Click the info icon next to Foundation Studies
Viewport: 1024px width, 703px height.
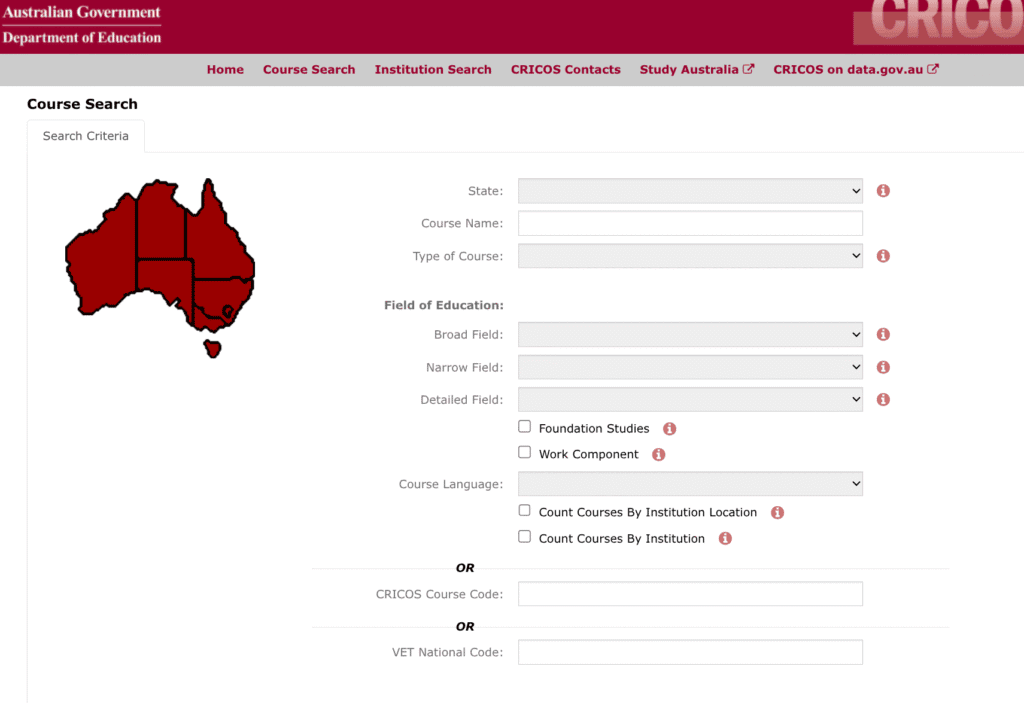tap(669, 429)
